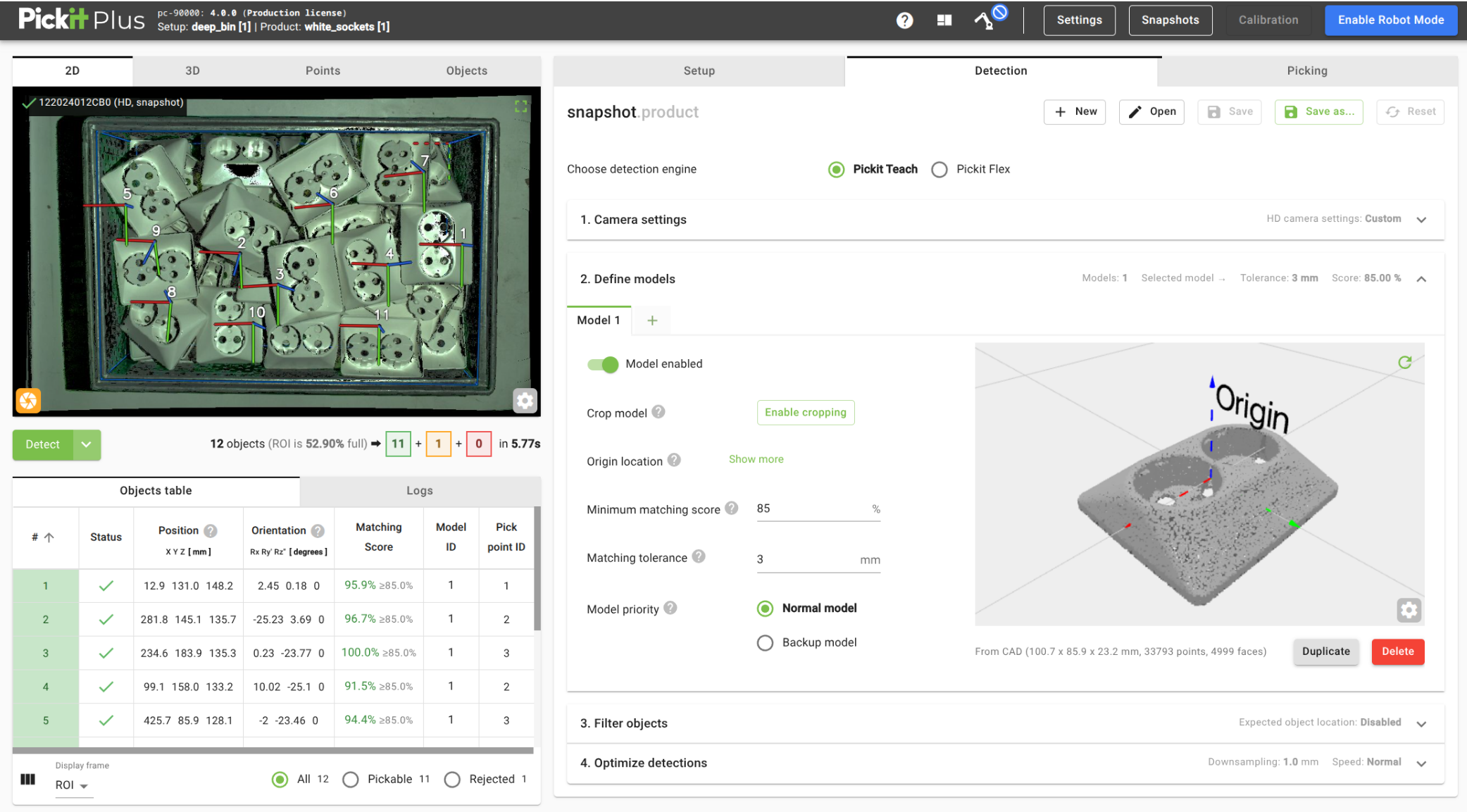
Task: Click the rotate-reset icon in the model viewer
Action: (x=1406, y=362)
